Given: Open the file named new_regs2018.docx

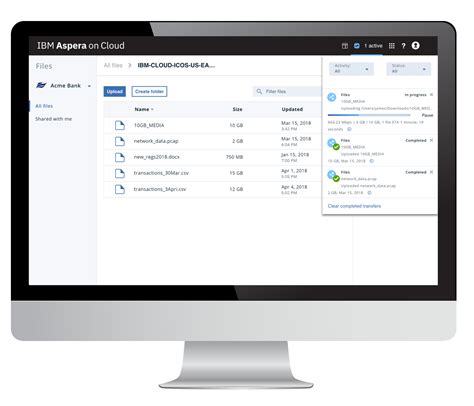Looking at the screenshot, I should point(157,157).
